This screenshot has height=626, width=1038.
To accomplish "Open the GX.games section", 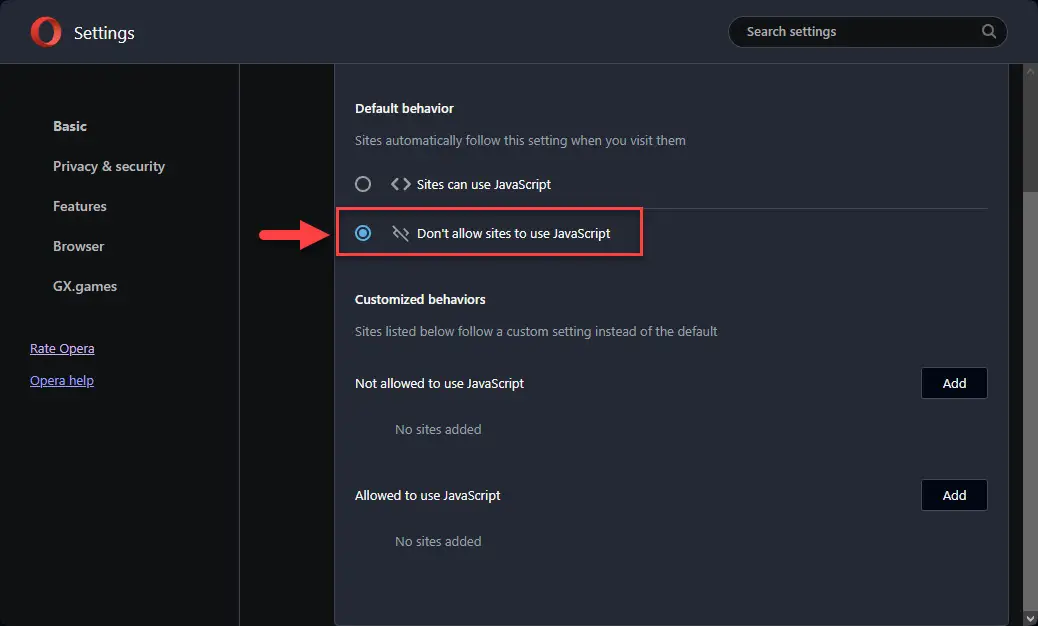I will (x=85, y=286).
